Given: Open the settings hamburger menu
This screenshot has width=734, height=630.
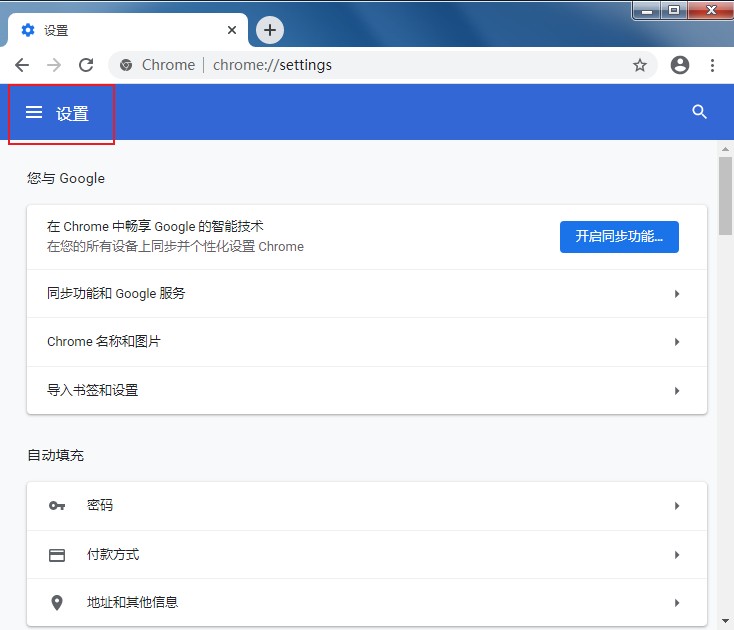Looking at the screenshot, I should (x=34, y=112).
